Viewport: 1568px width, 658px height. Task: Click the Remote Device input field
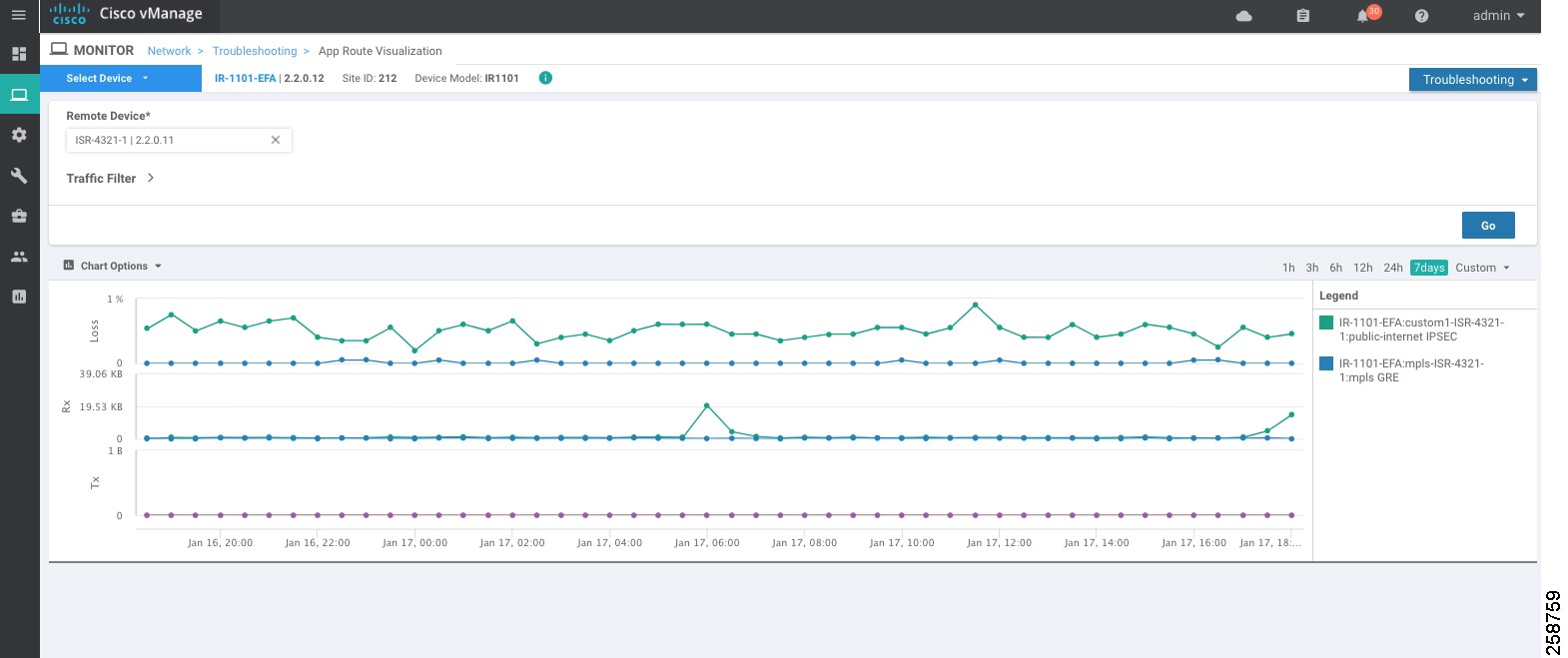[179, 140]
